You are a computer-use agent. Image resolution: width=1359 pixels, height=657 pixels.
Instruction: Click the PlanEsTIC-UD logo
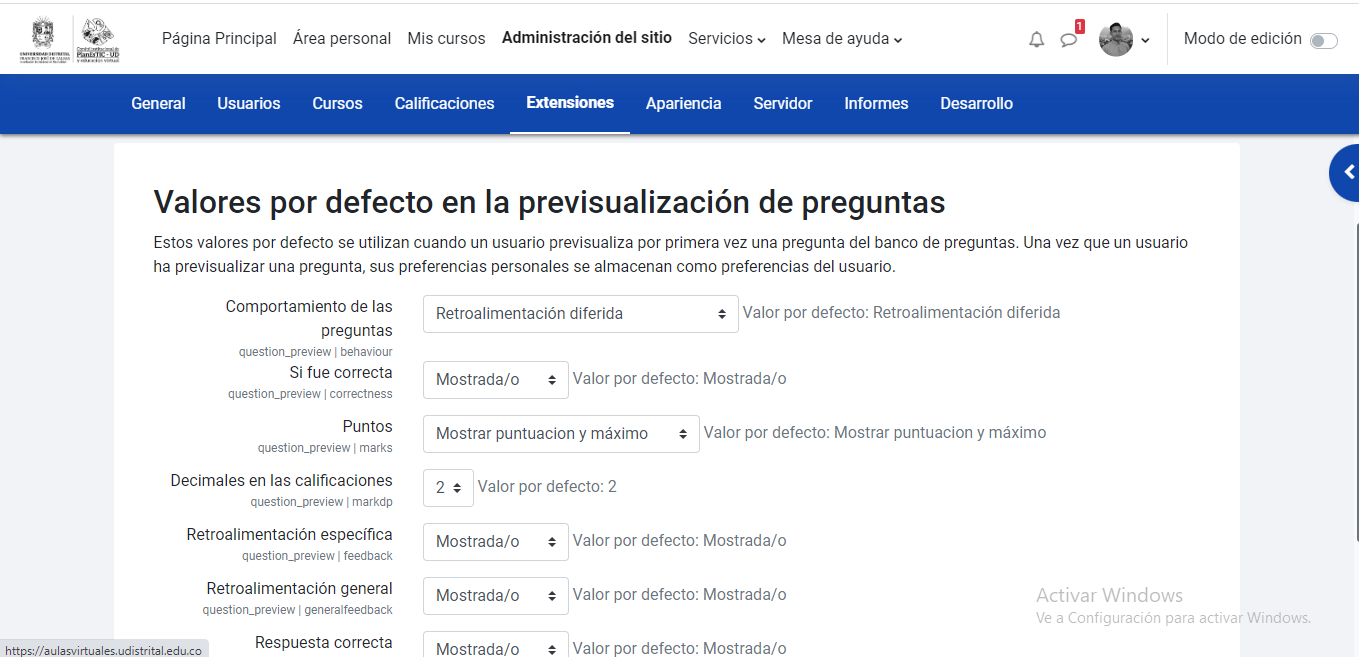point(96,38)
